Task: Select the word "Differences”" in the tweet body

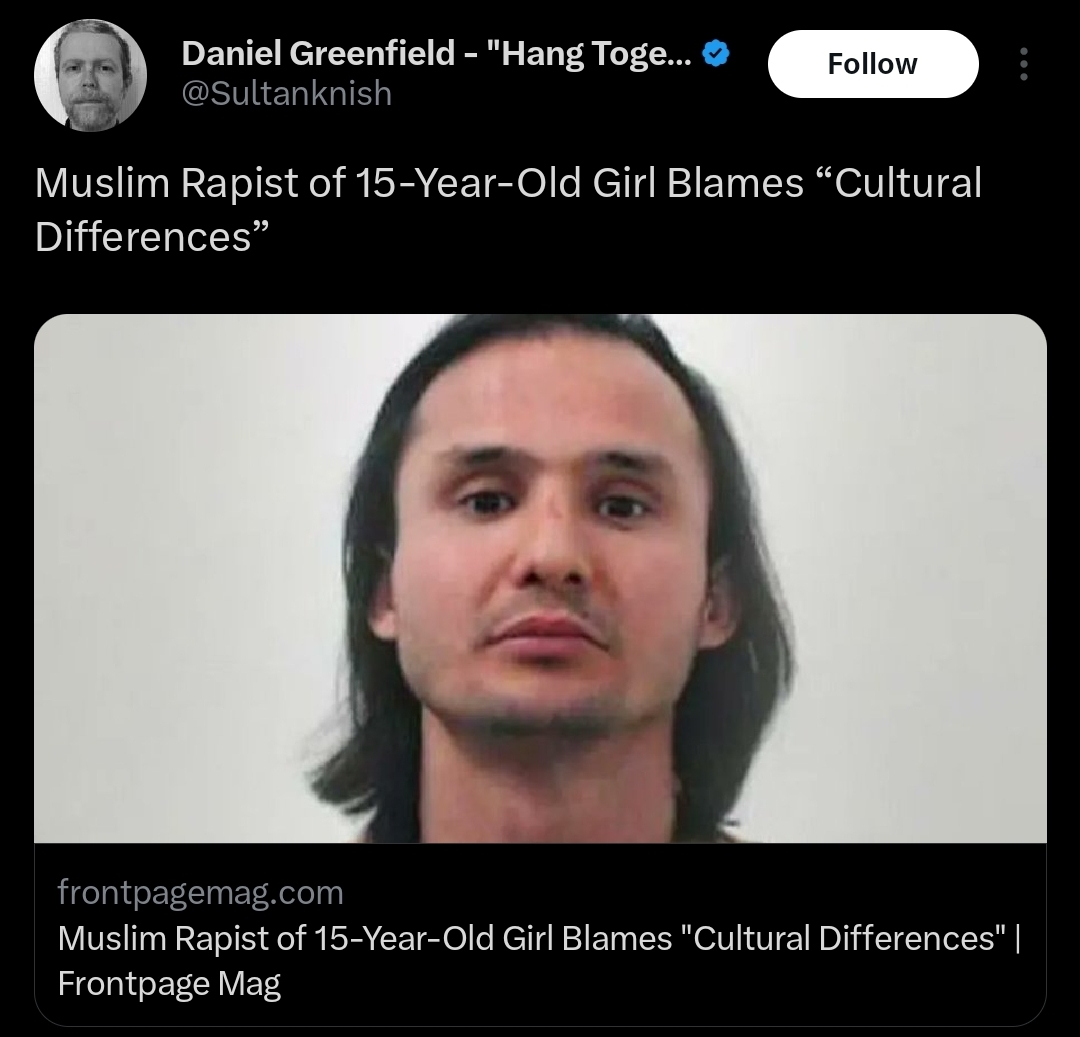Action: pyautogui.click(x=151, y=237)
